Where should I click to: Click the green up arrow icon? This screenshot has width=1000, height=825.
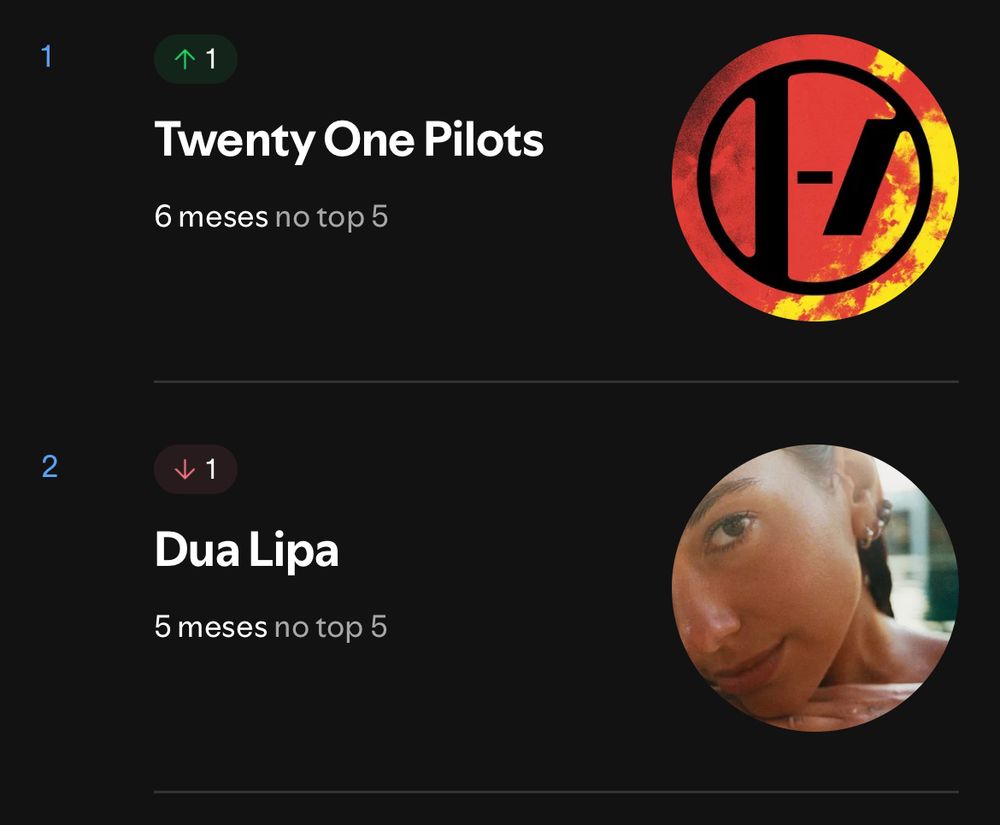185,59
